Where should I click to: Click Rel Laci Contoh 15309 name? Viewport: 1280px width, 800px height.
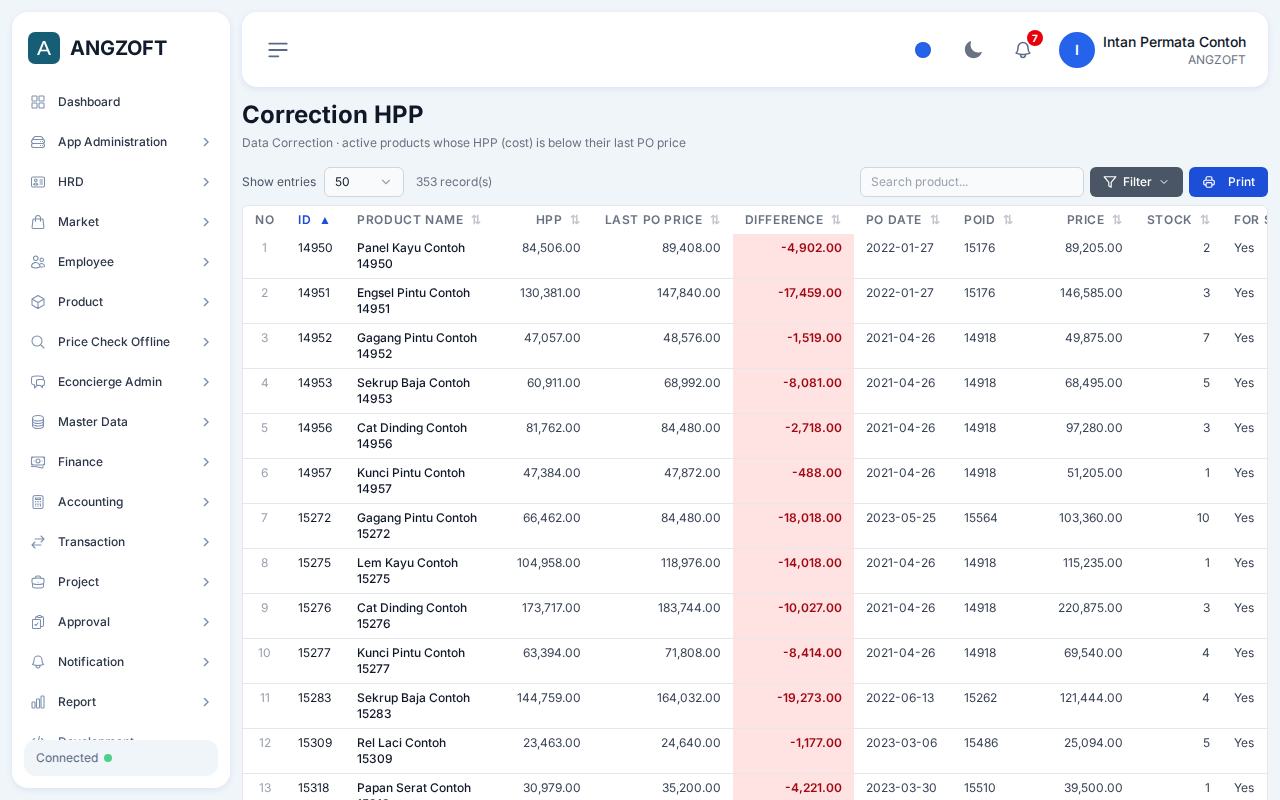[x=401, y=751]
